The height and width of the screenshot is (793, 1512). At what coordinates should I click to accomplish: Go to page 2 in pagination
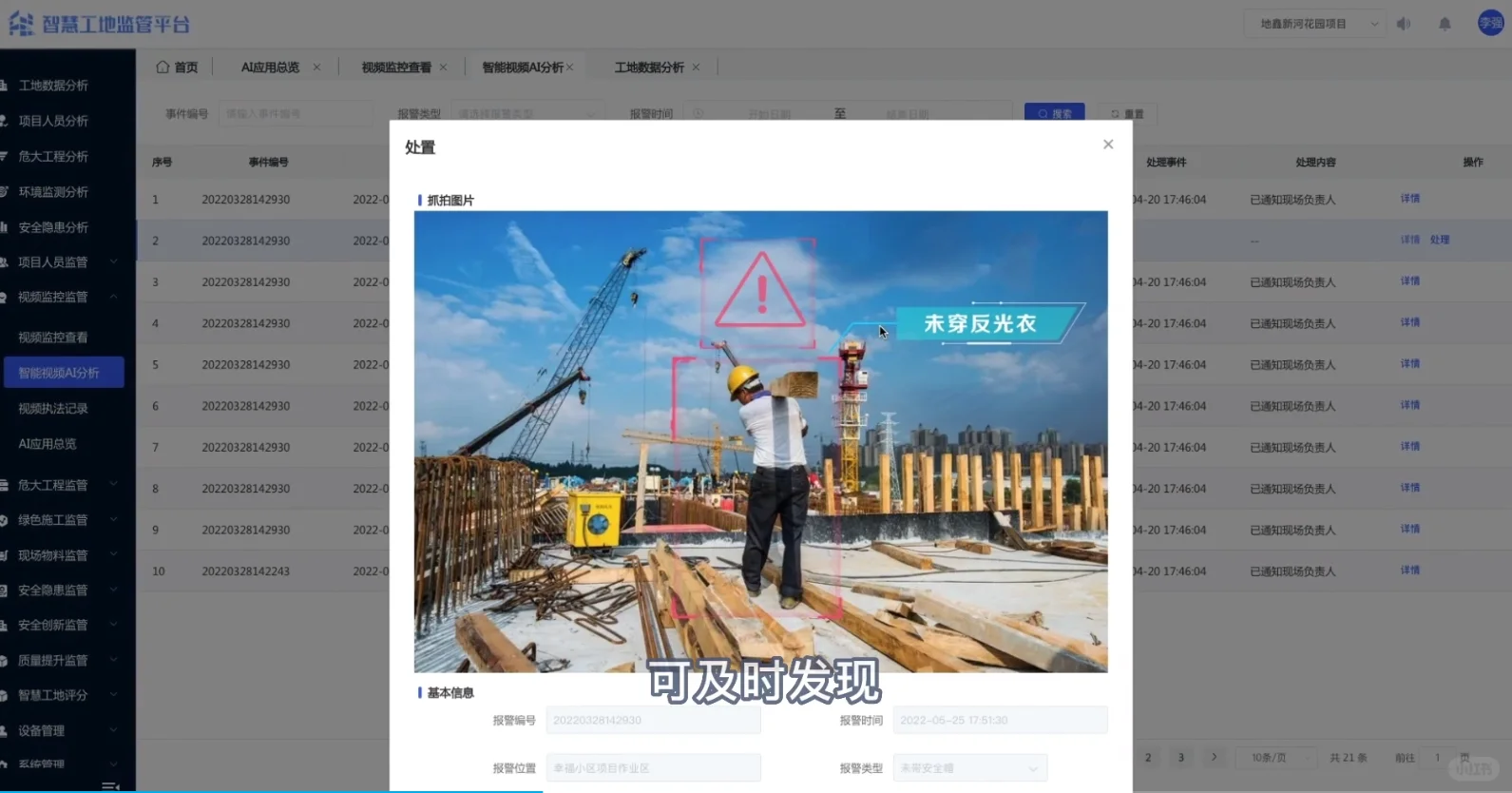(1148, 758)
